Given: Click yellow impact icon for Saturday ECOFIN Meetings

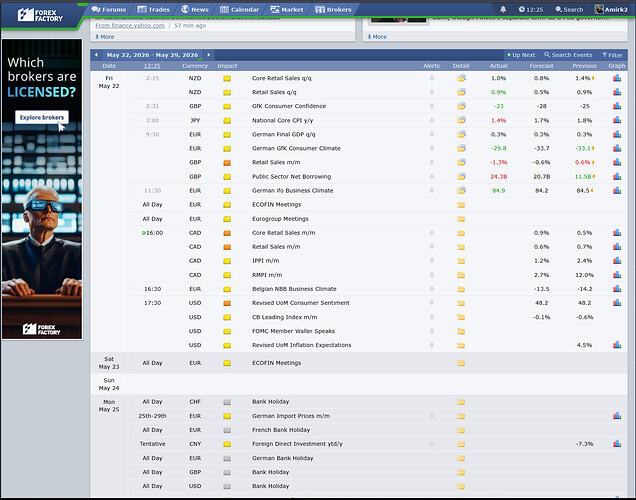Looking at the screenshot, I should tap(227, 363).
